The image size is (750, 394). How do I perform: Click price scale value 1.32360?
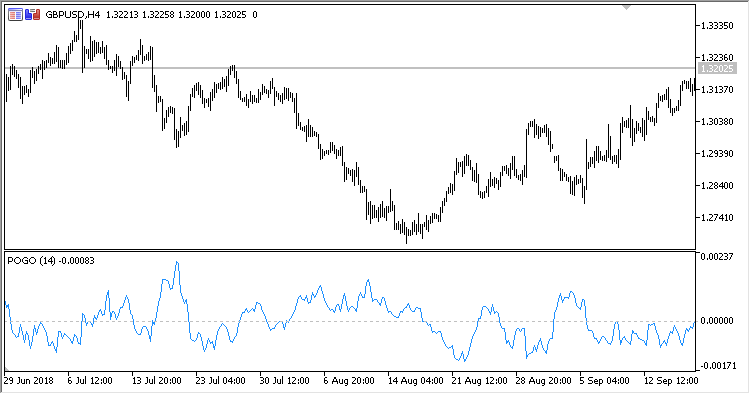tap(717, 58)
